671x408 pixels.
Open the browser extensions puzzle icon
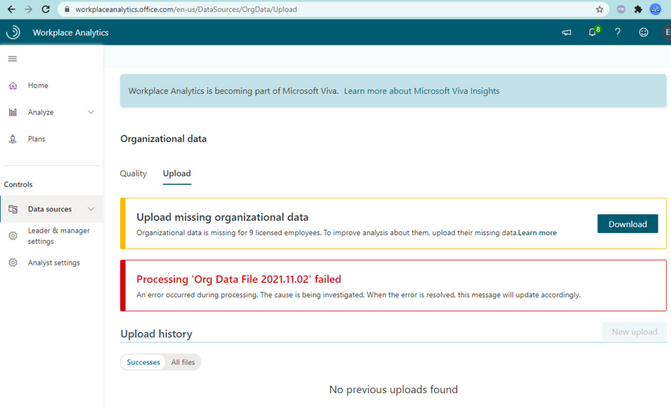638,9
